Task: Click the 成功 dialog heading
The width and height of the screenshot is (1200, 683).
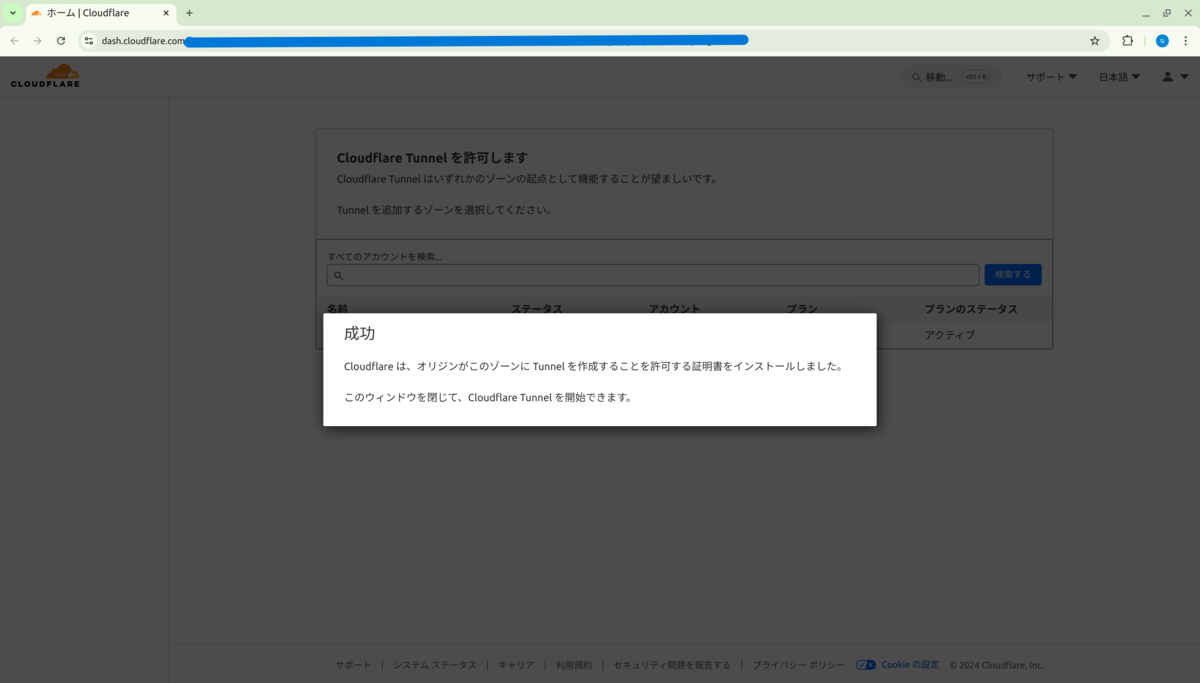Action: [359, 334]
